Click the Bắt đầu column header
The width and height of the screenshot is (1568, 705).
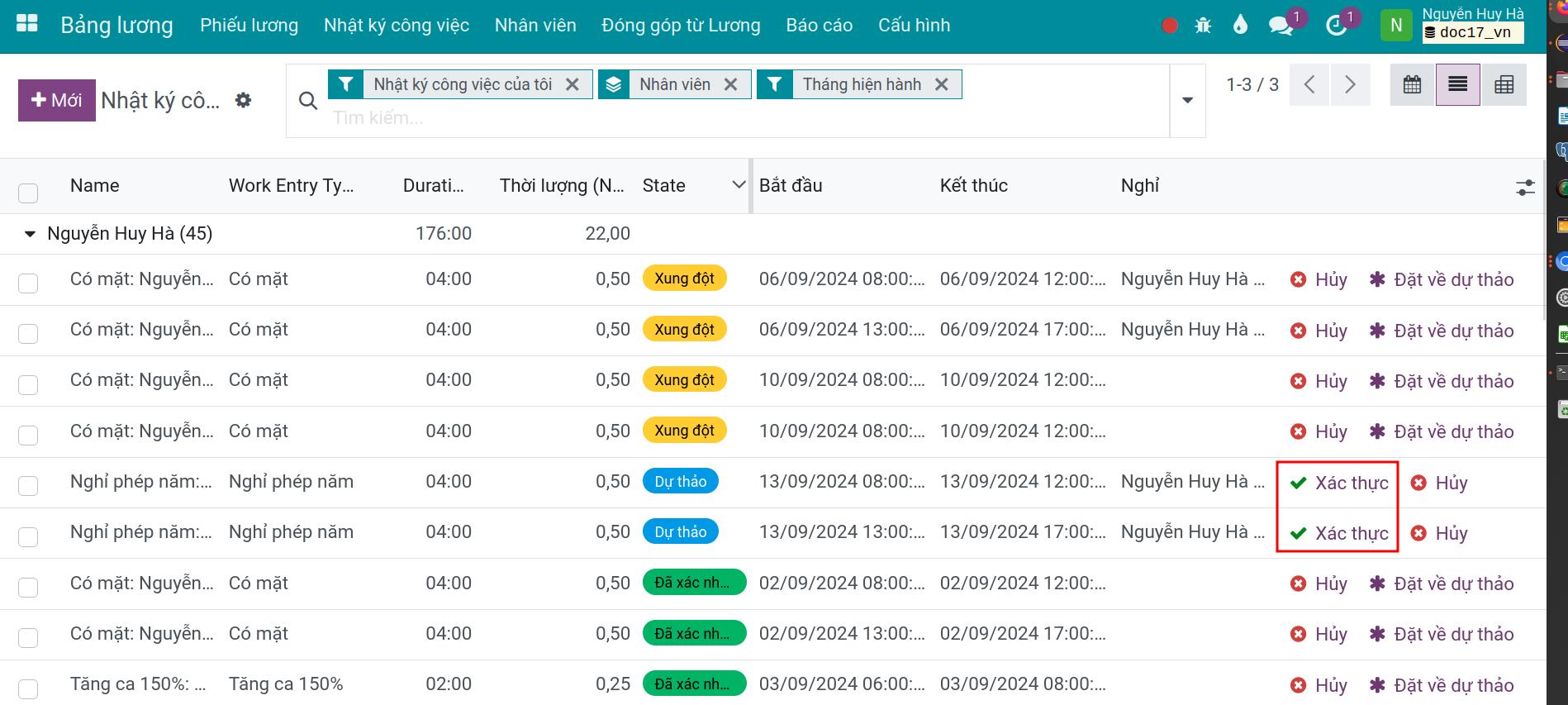(791, 186)
